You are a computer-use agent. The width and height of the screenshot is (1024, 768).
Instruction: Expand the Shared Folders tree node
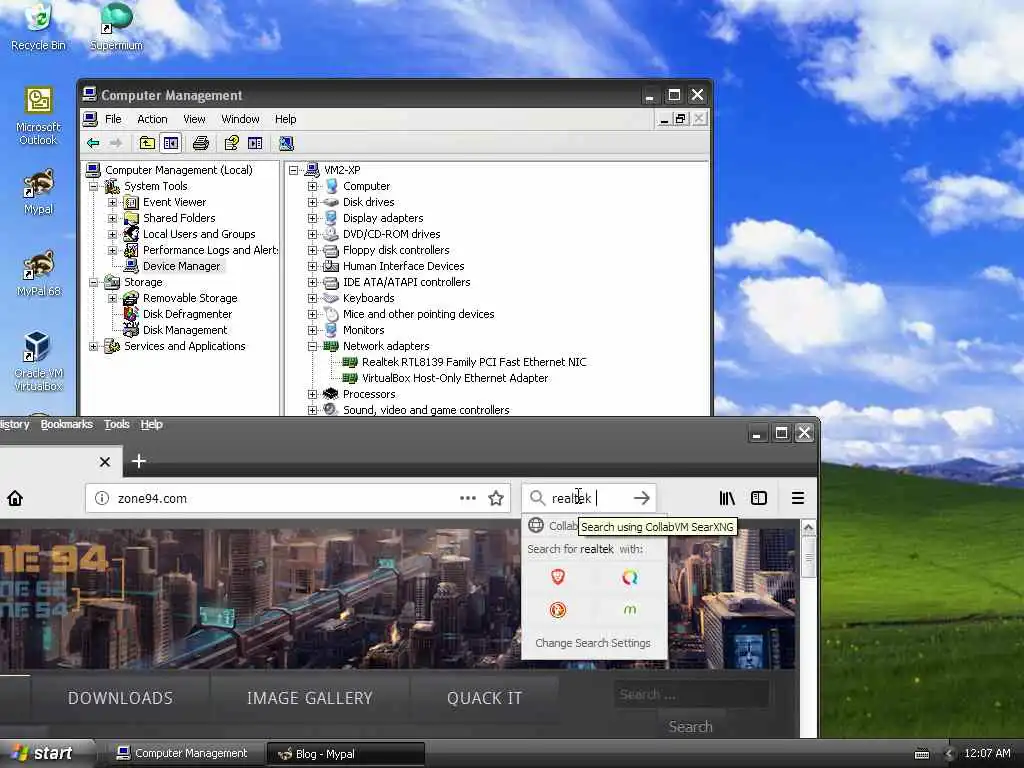click(x=112, y=218)
